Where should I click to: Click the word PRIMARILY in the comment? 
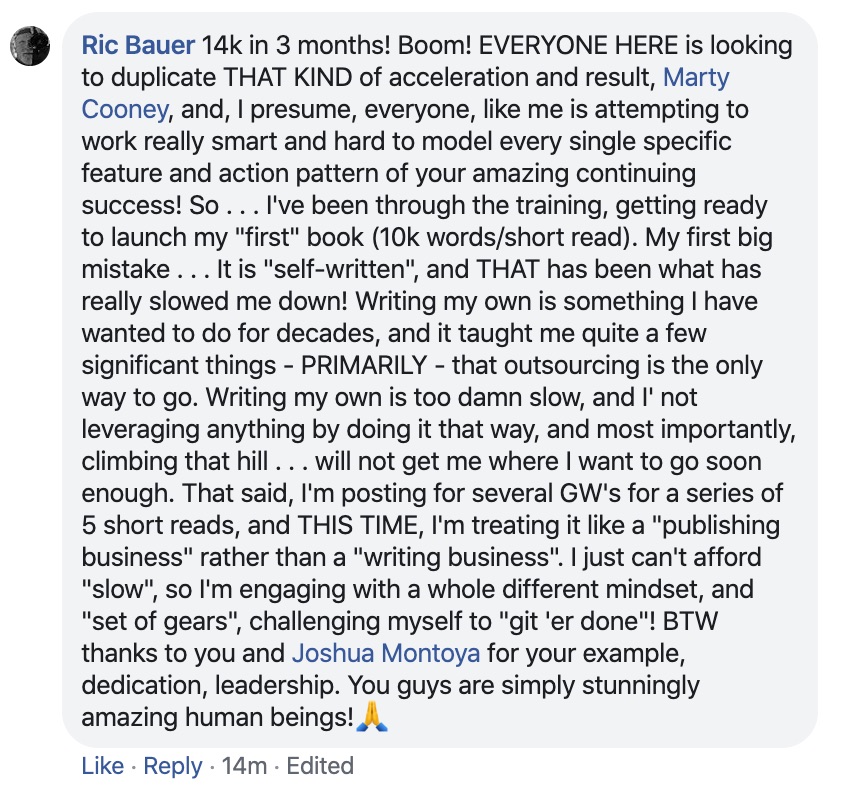[364, 365]
